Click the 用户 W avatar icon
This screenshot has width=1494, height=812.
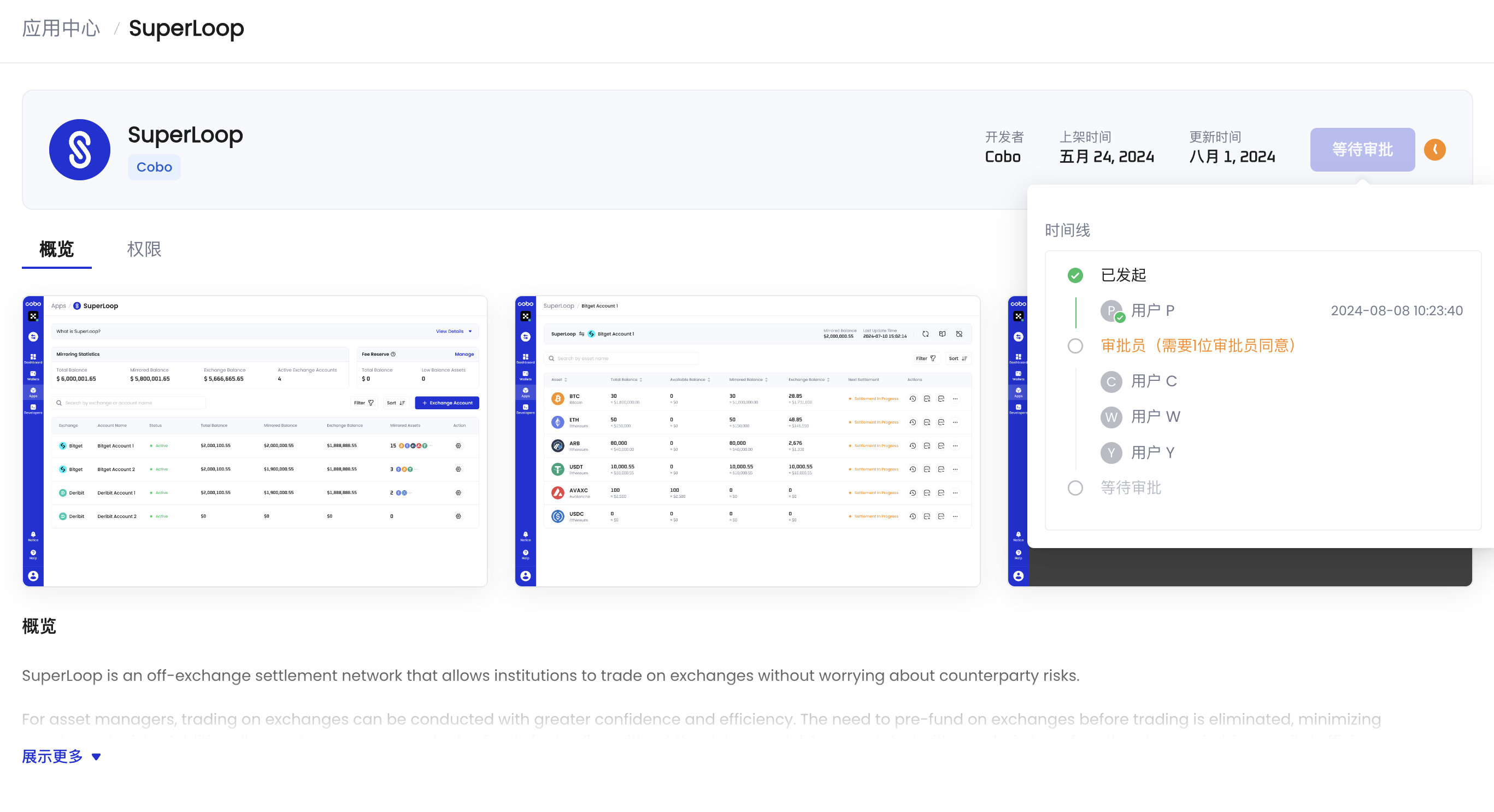click(x=1110, y=416)
